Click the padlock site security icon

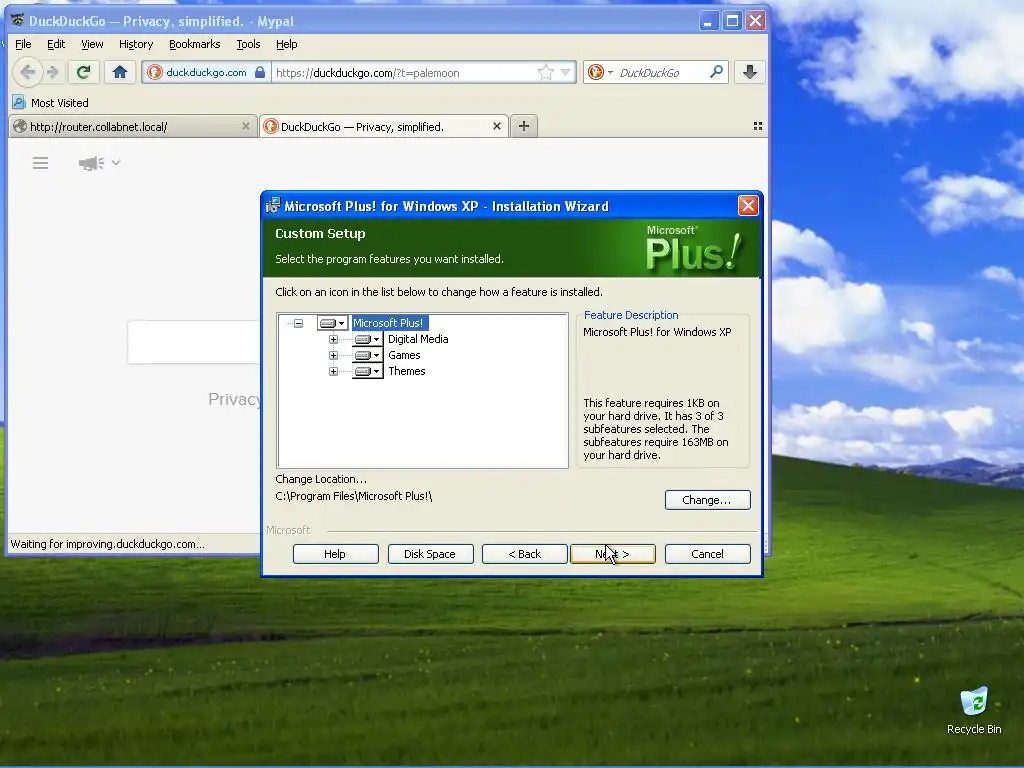point(260,72)
